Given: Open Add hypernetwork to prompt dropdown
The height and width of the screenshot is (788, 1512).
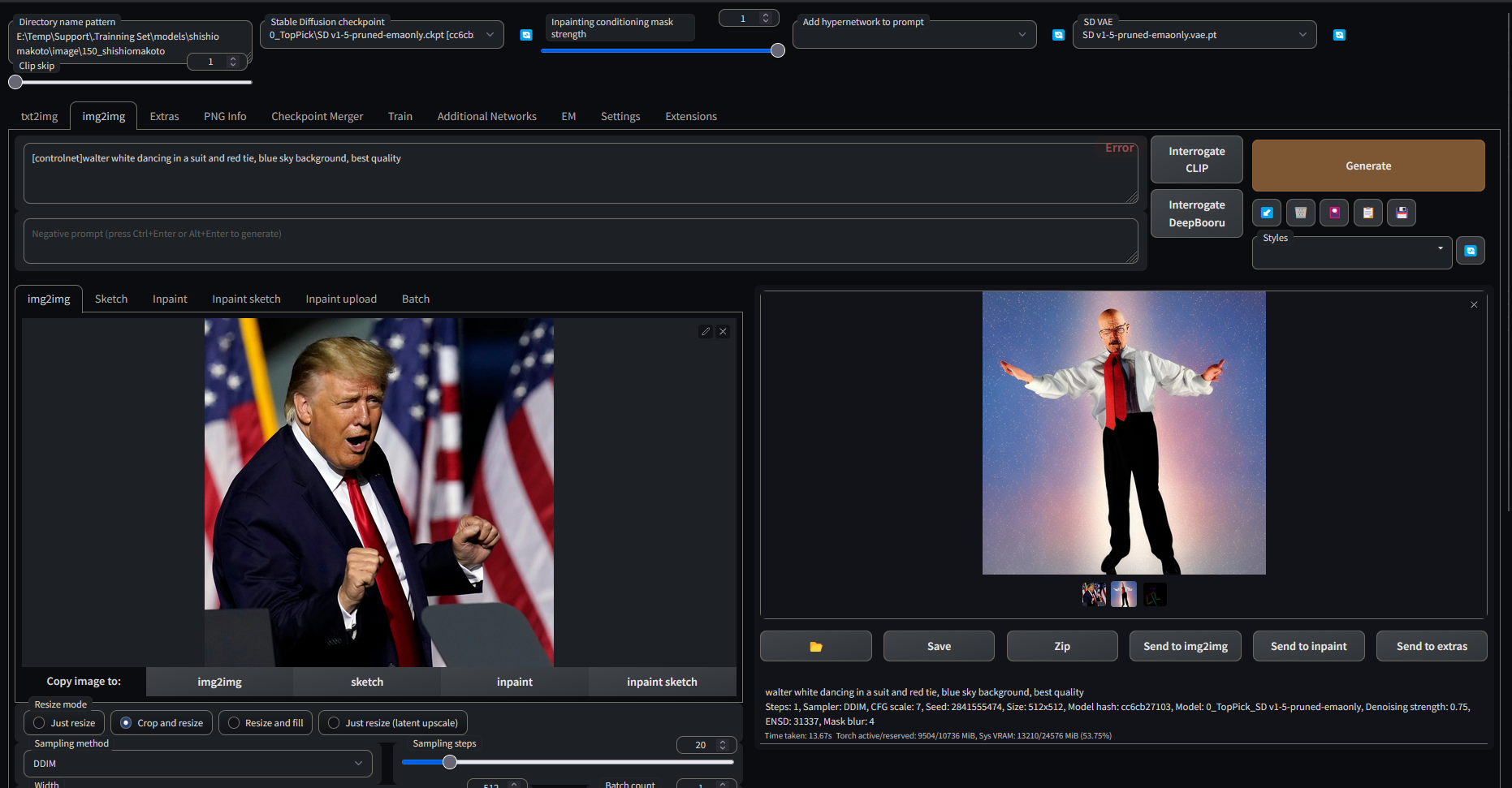Looking at the screenshot, I should (914, 35).
